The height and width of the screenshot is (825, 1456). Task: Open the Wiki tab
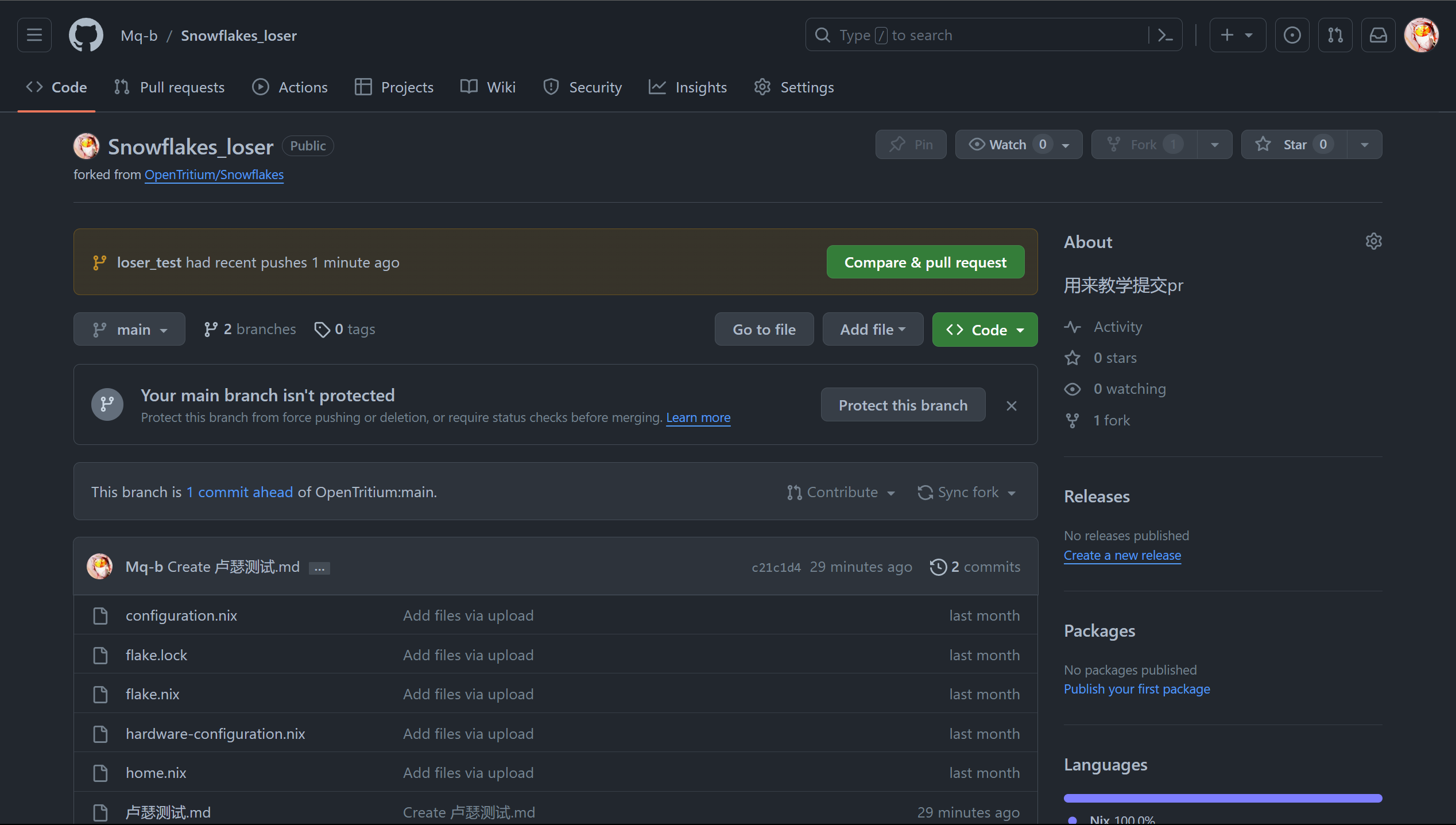(x=488, y=87)
